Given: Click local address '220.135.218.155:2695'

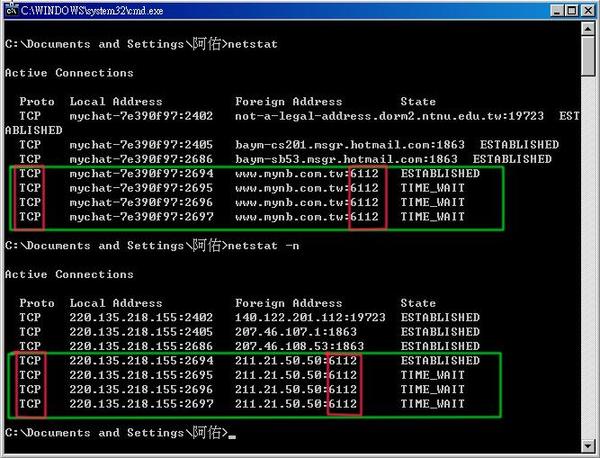Looking at the screenshot, I should pos(141,375).
